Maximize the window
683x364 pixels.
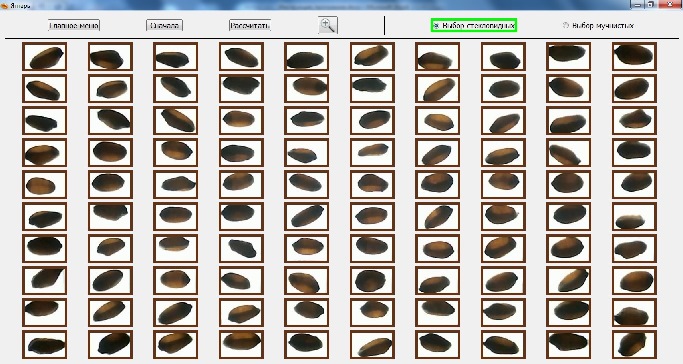[x=650, y=4]
